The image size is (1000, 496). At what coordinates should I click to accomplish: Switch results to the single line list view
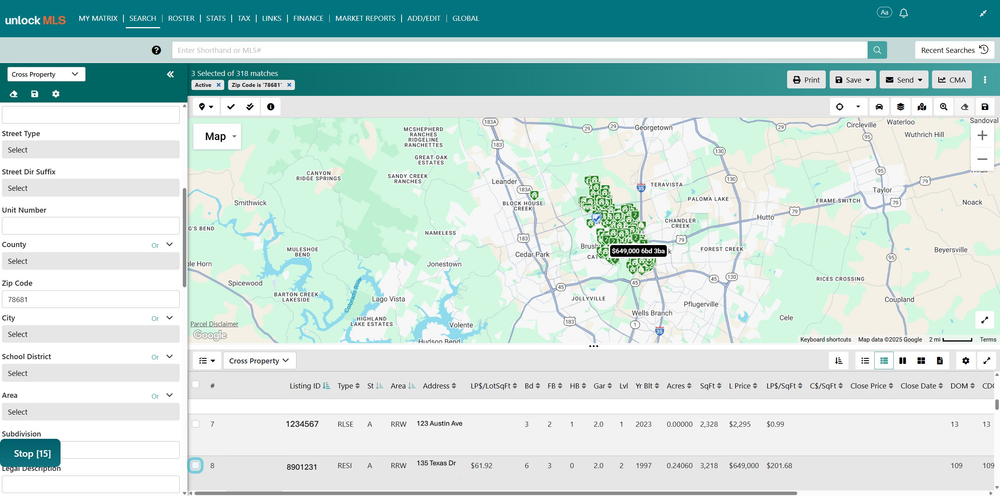tap(865, 361)
